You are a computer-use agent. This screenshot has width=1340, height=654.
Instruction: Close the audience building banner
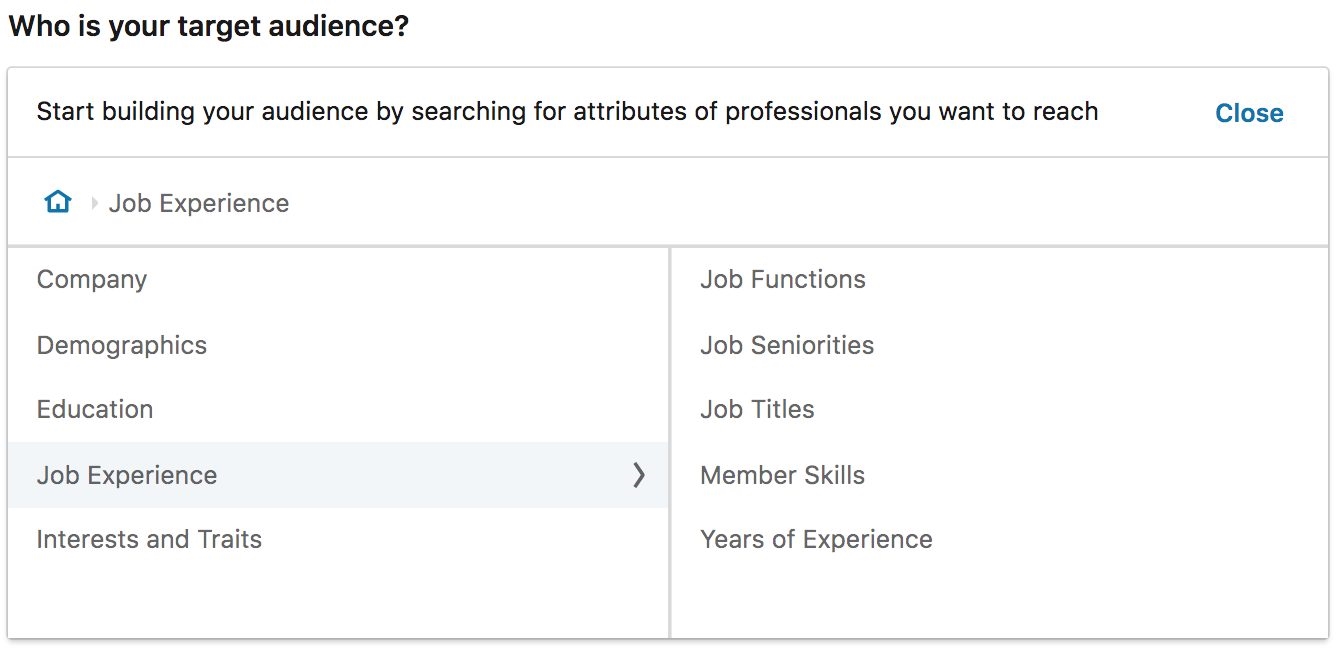tap(1249, 113)
